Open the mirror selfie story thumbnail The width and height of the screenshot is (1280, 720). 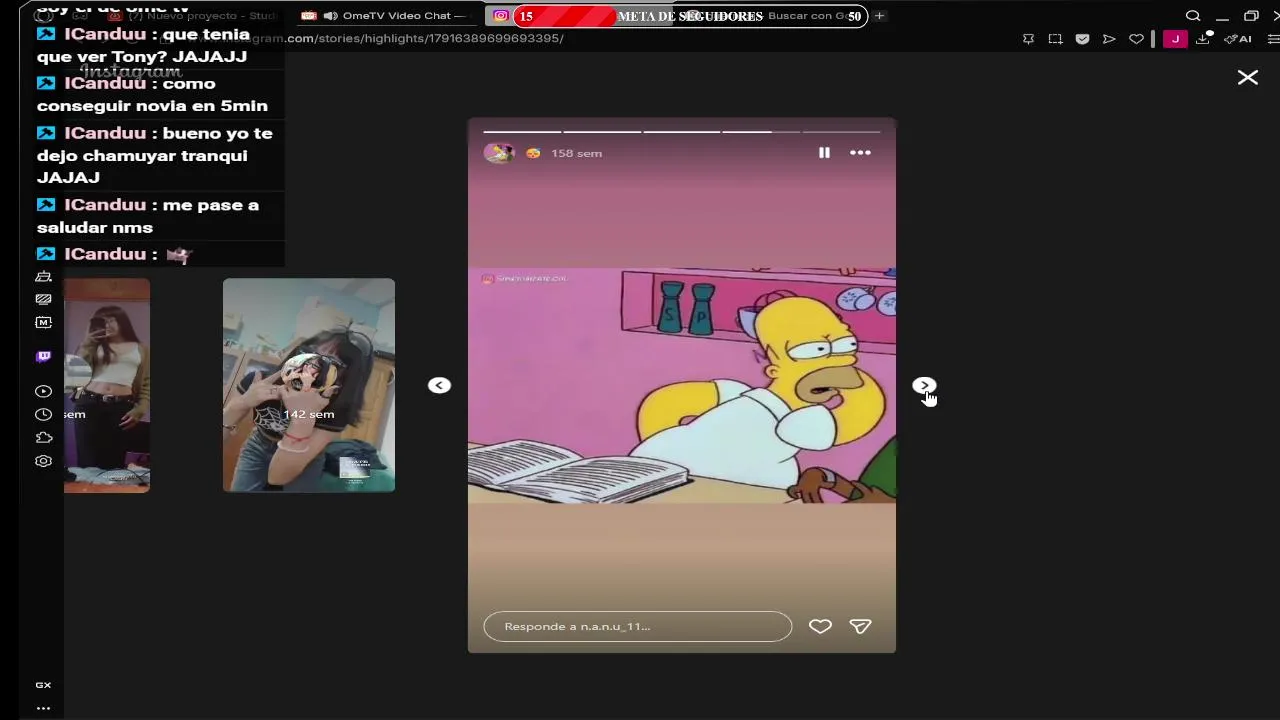[107, 385]
